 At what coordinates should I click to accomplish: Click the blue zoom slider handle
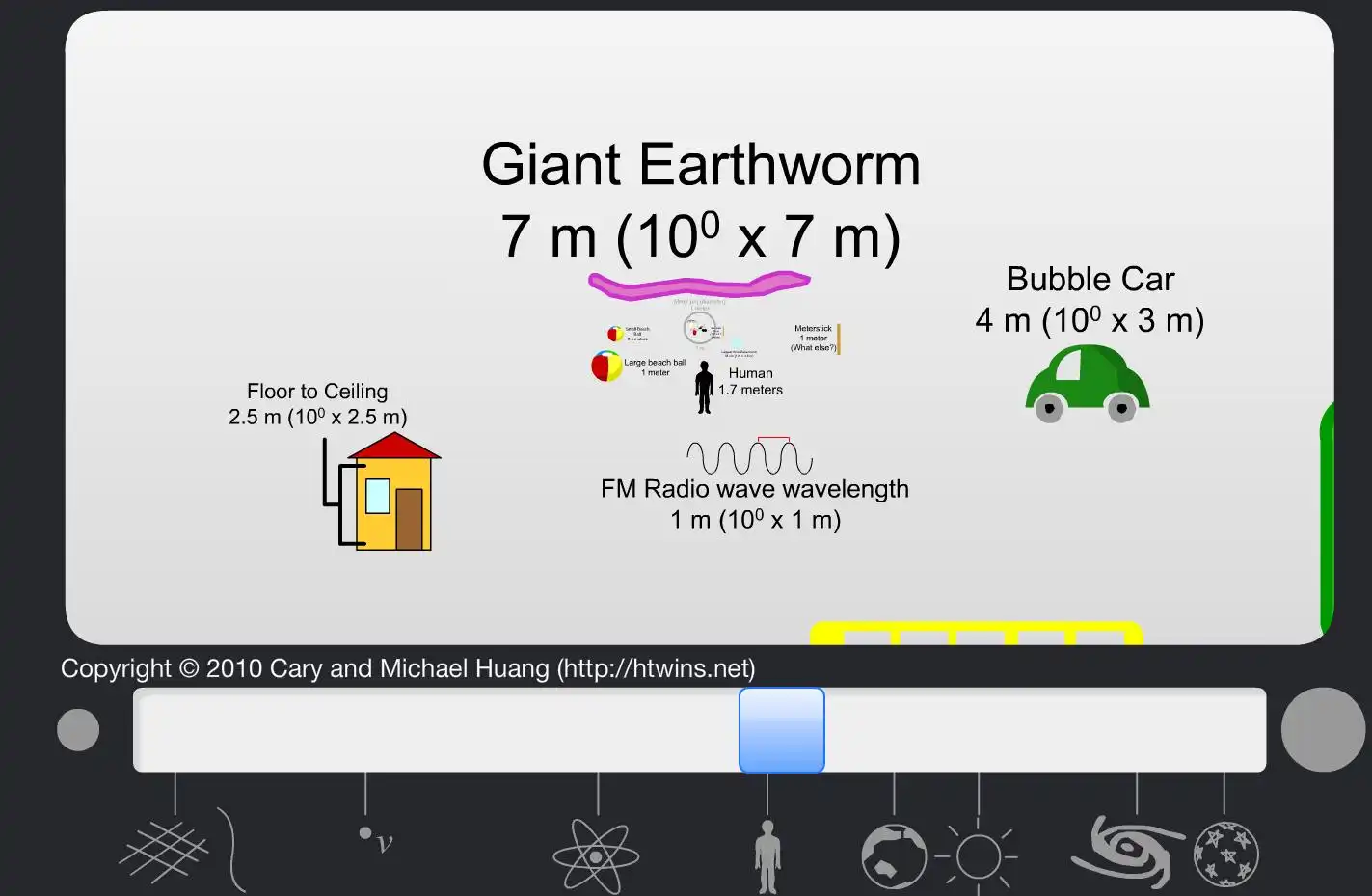[x=781, y=730]
